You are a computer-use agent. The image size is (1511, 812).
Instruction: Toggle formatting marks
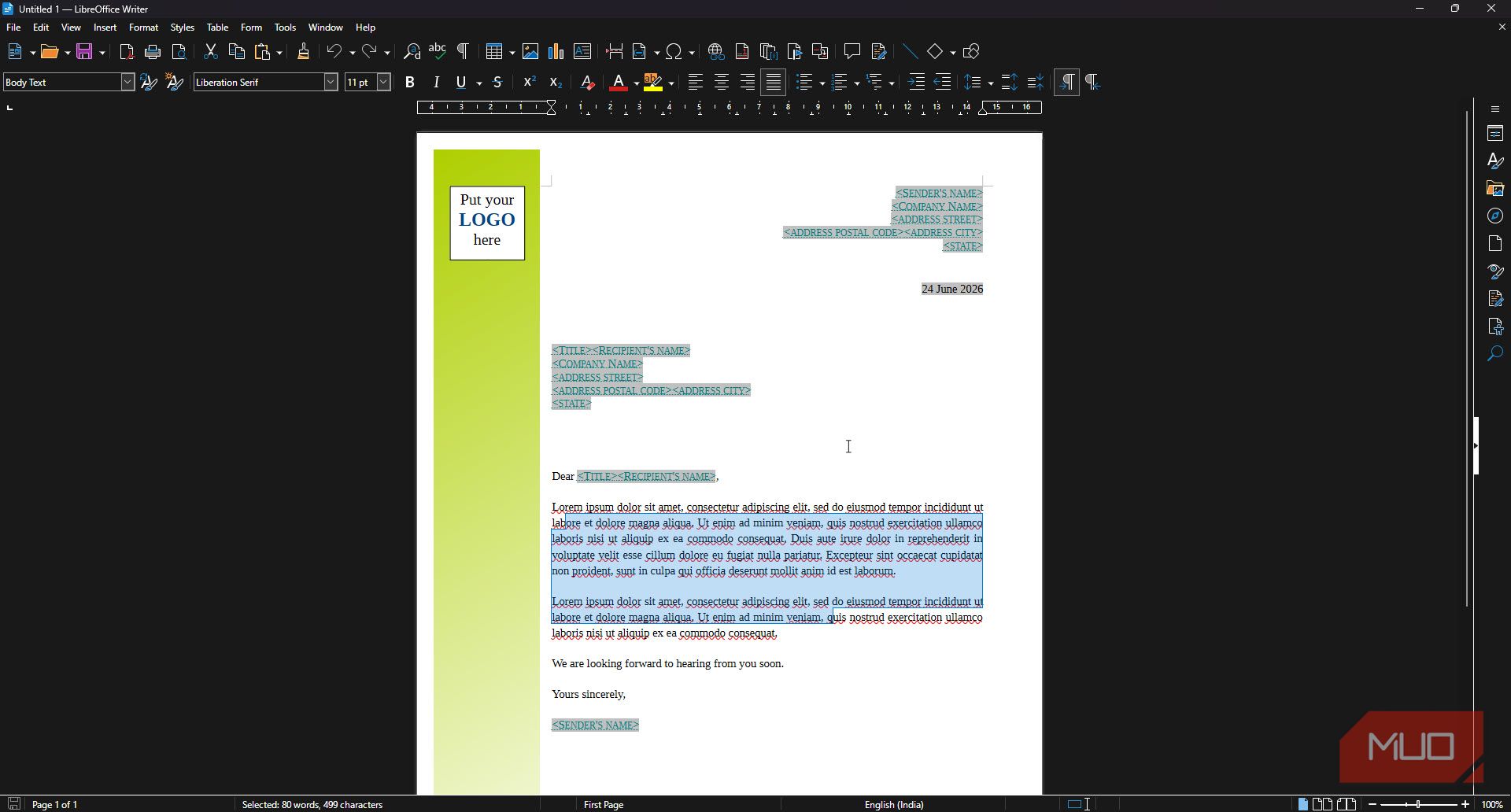464,52
